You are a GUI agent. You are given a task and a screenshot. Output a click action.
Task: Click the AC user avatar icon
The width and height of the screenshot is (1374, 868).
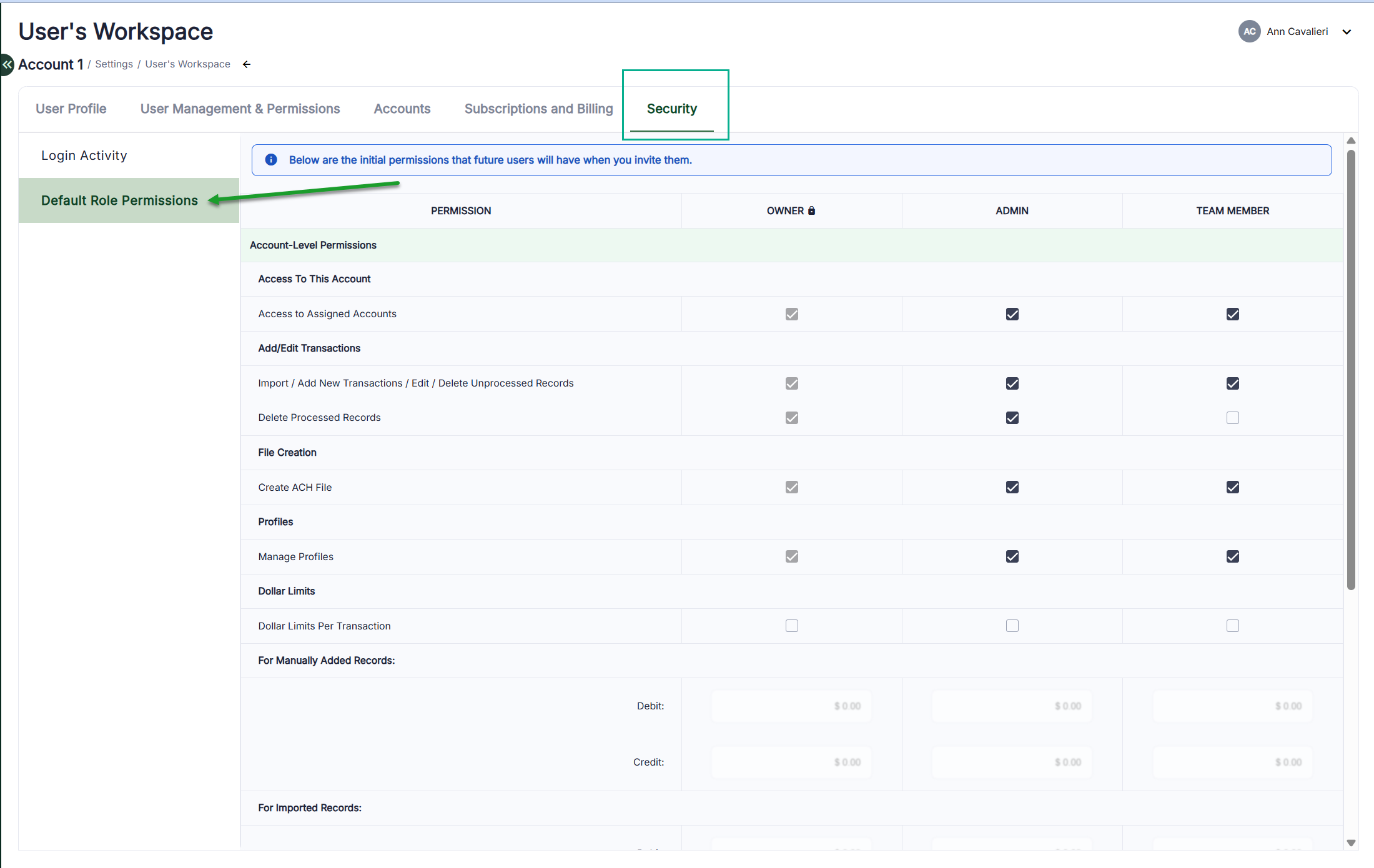[x=1249, y=32]
